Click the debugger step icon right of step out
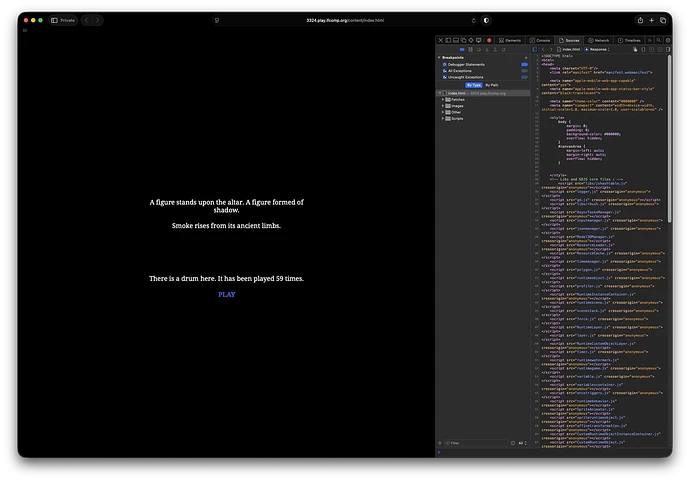 503,49
